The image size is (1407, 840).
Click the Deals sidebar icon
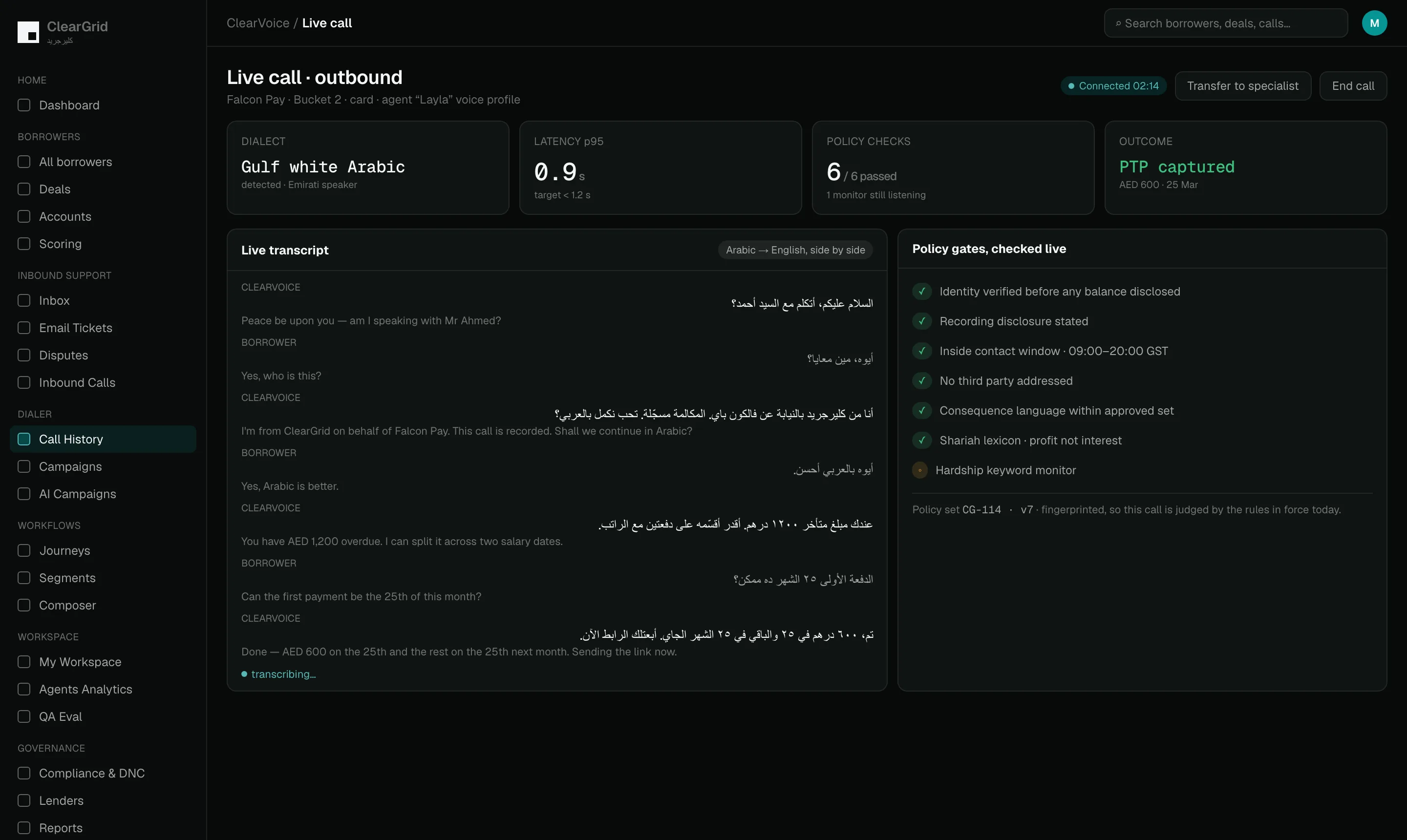click(x=24, y=189)
